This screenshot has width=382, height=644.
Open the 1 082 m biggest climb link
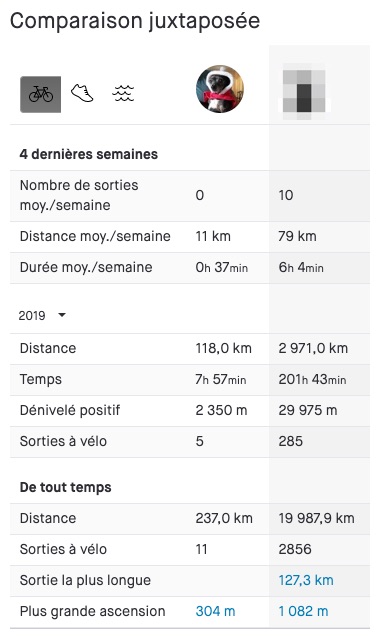[304, 611]
